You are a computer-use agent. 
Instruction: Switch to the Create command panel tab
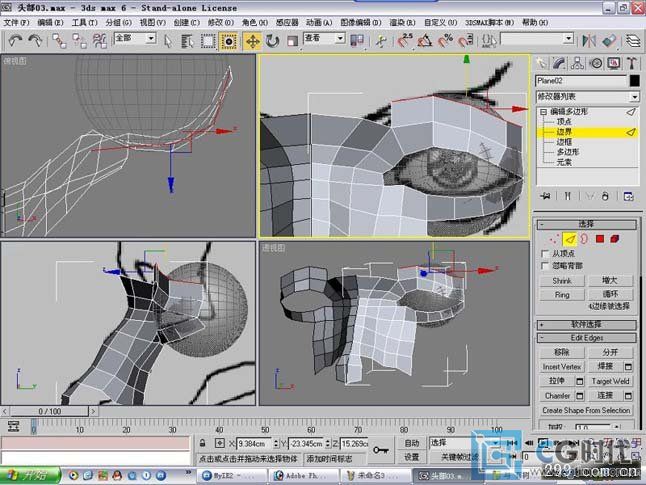coord(541,63)
